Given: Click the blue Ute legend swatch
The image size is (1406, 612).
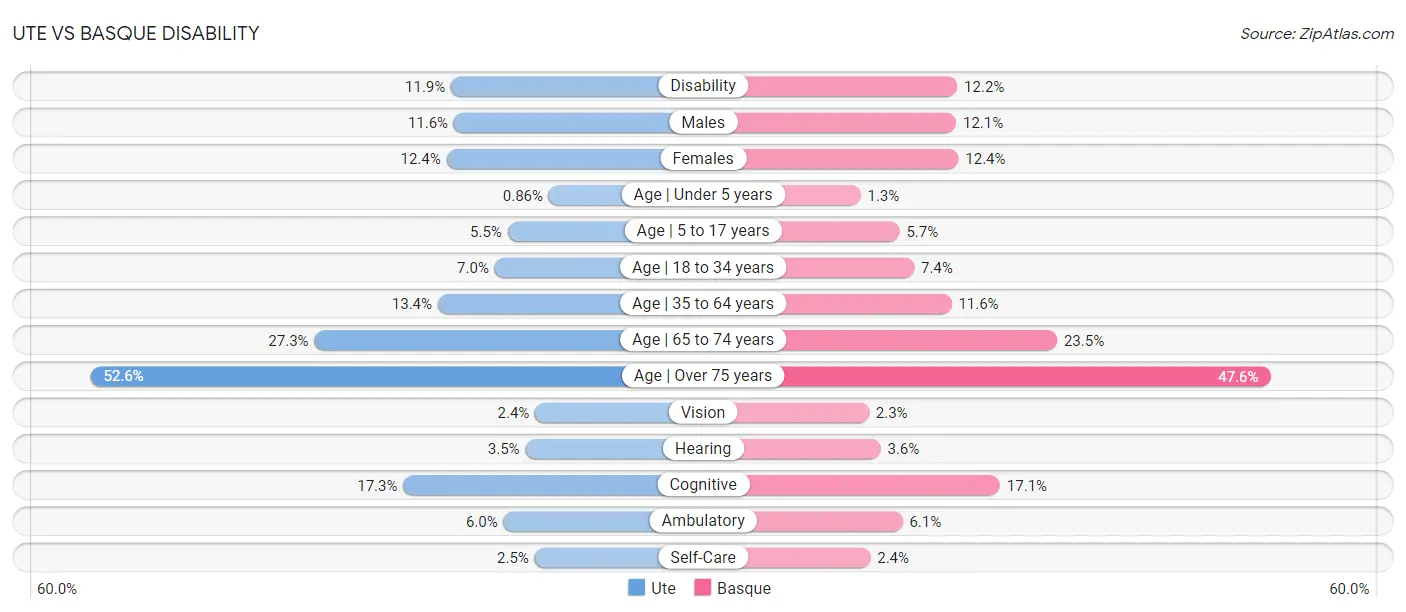Looking at the screenshot, I should click(636, 588).
